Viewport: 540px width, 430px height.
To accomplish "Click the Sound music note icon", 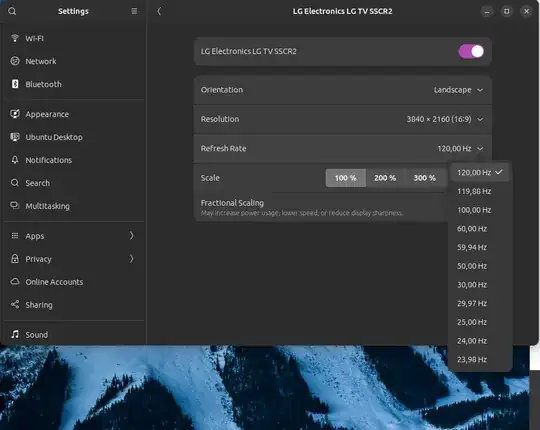I will (x=15, y=334).
